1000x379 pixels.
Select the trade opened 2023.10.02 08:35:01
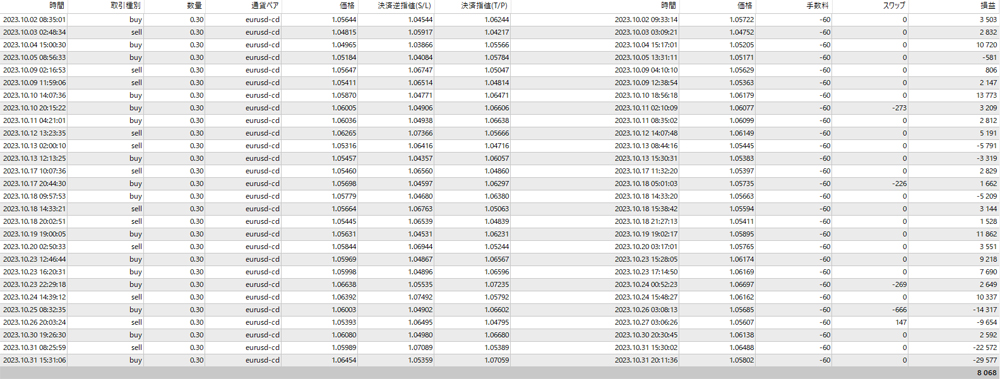tap(500, 19)
